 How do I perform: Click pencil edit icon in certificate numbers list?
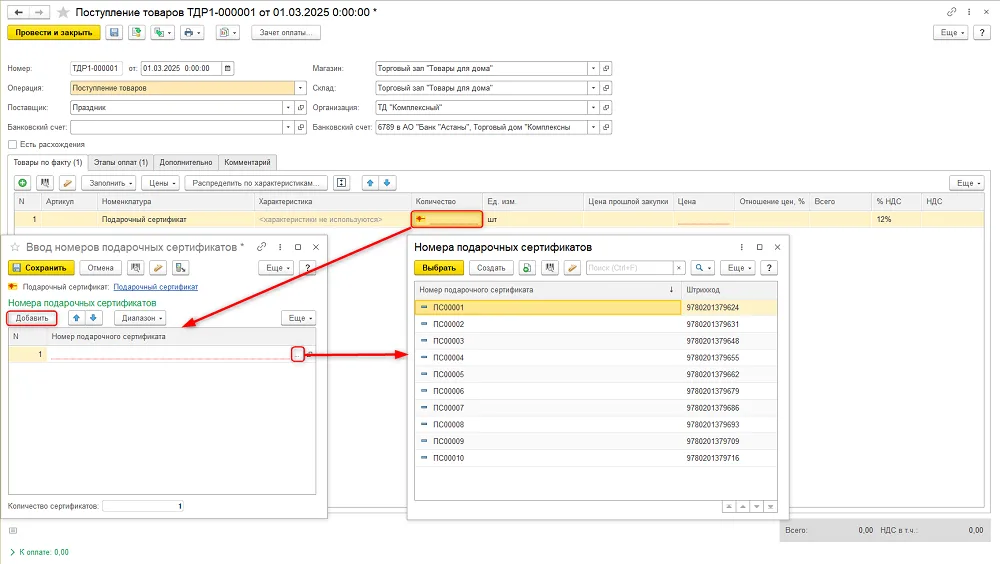pos(572,268)
